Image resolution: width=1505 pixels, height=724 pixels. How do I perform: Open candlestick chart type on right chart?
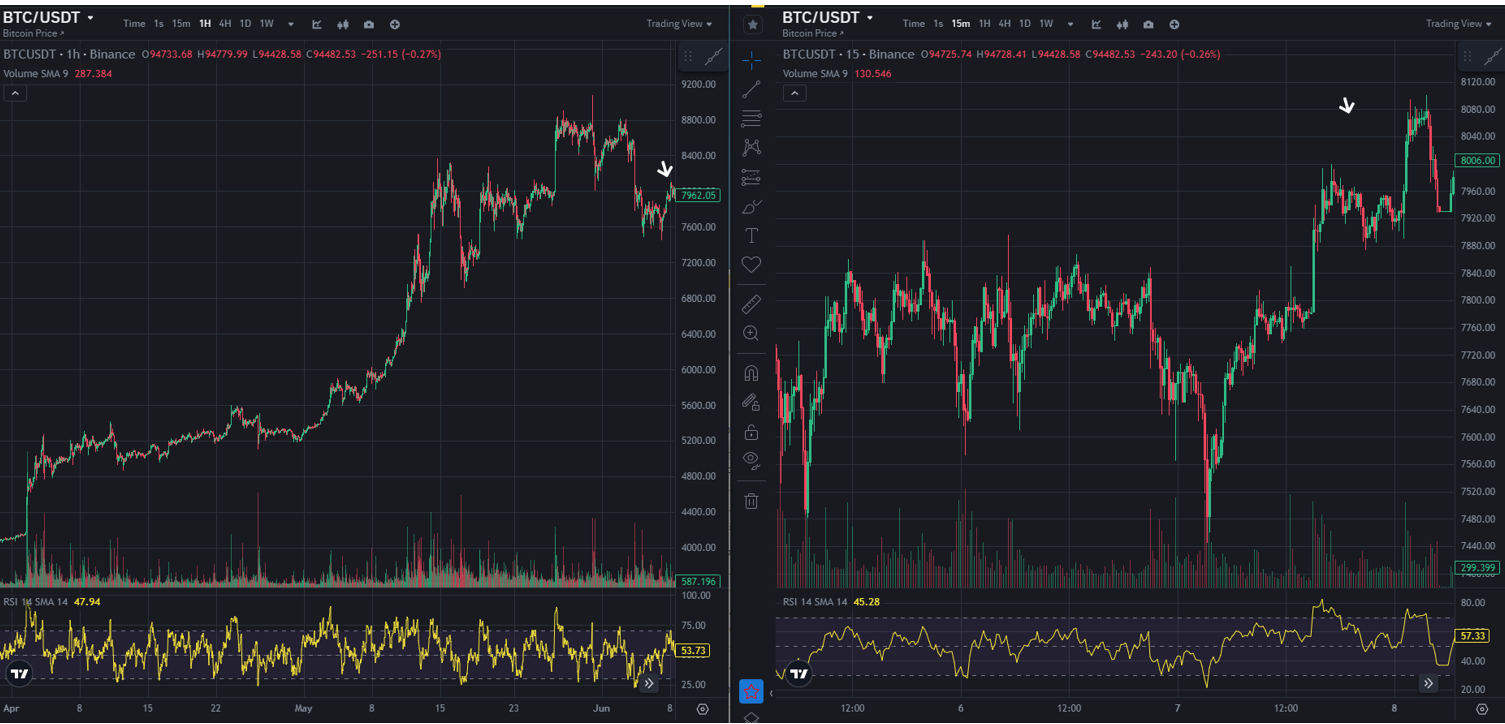(1122, 24)
